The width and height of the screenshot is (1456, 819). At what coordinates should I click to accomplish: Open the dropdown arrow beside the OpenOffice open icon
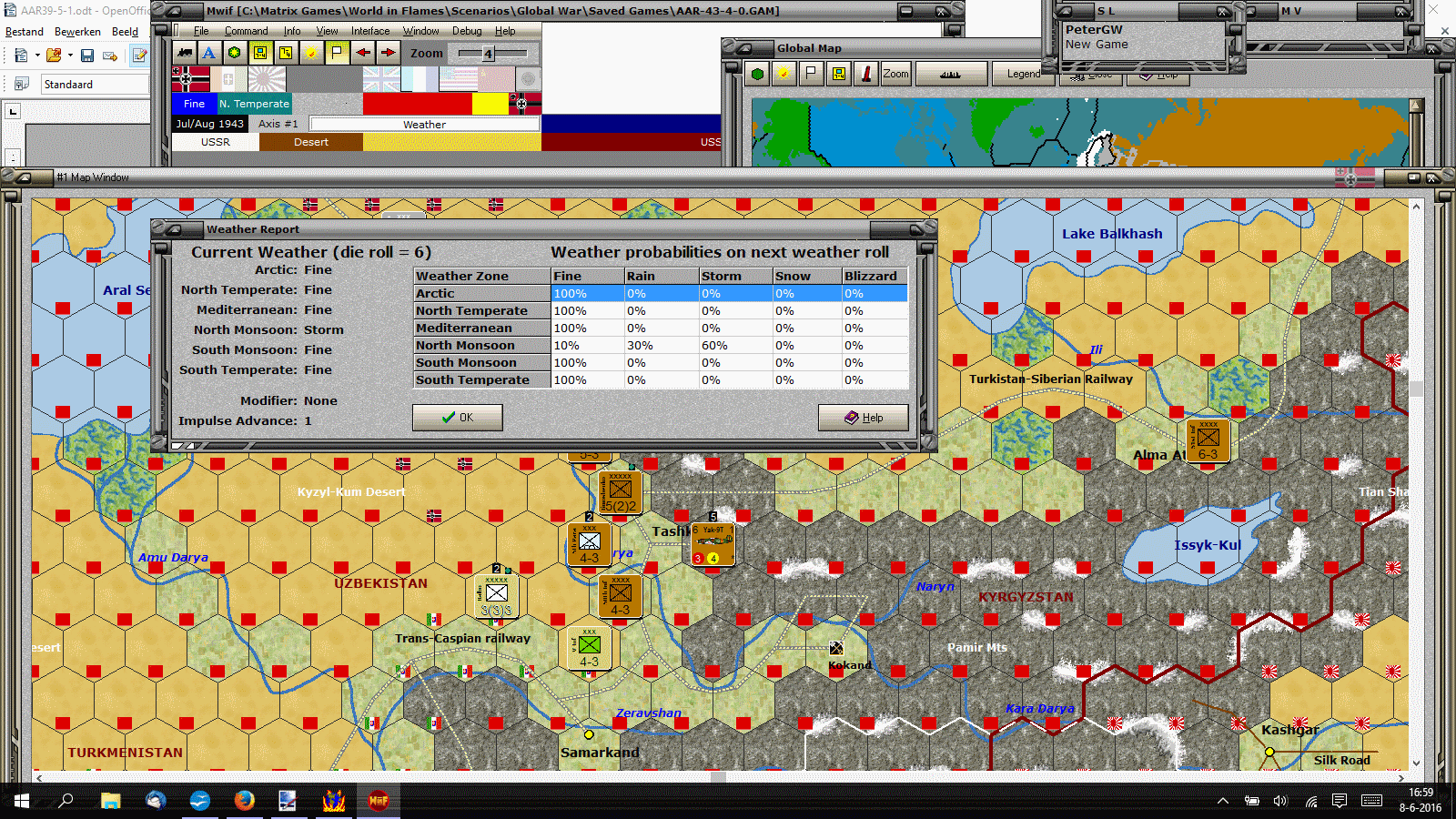(70, 56)
